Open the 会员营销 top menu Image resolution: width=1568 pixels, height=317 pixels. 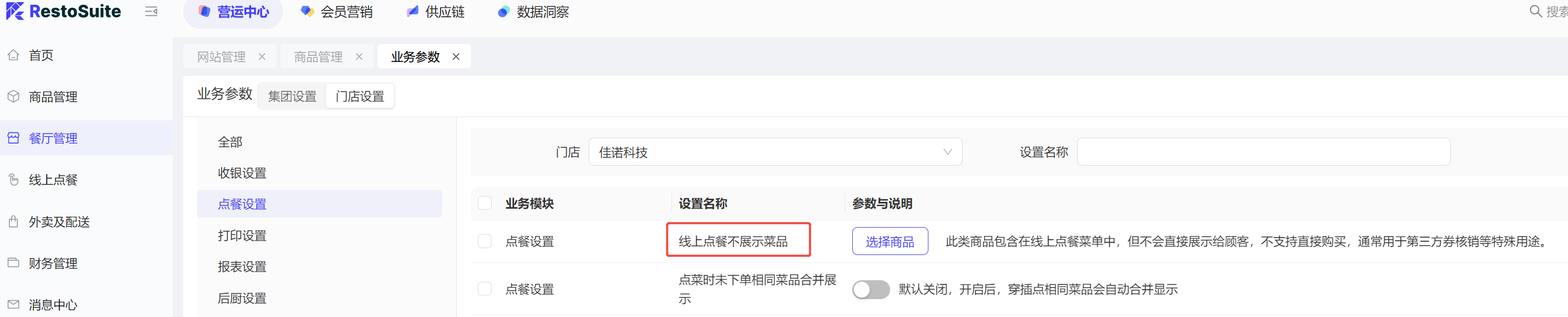point(337,12)
